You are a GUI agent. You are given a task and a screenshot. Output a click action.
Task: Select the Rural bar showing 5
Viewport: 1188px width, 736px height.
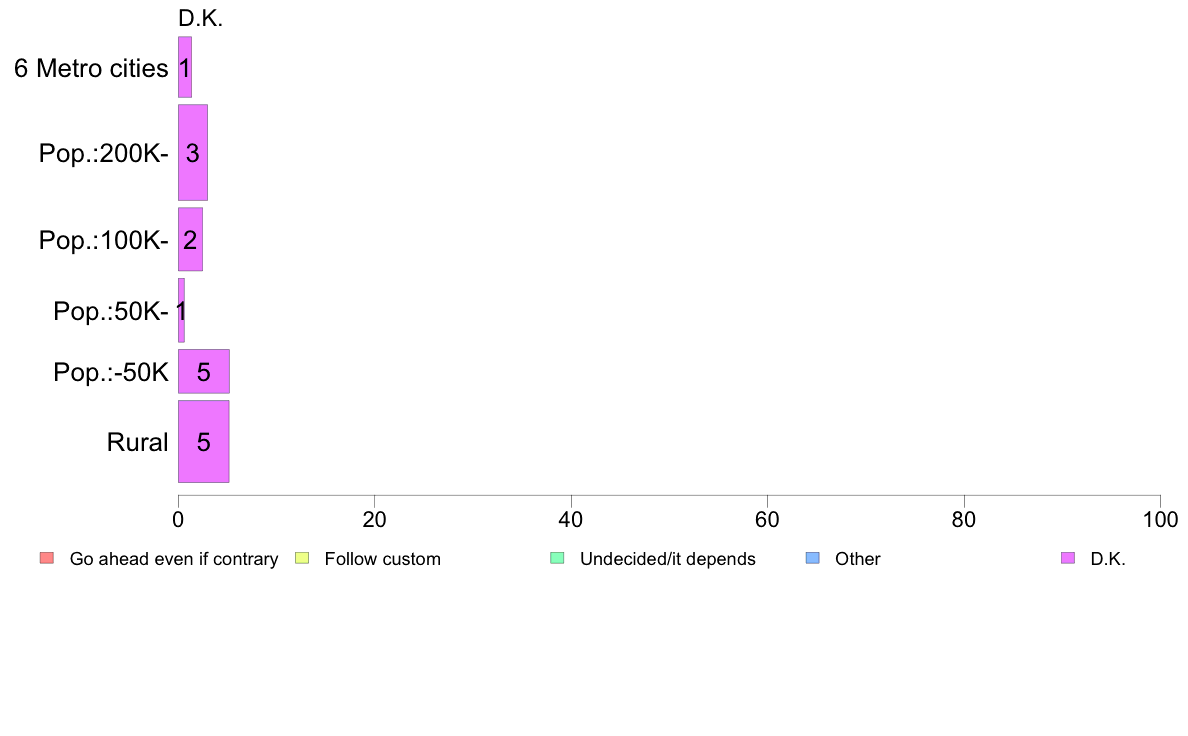click(203, 442)
